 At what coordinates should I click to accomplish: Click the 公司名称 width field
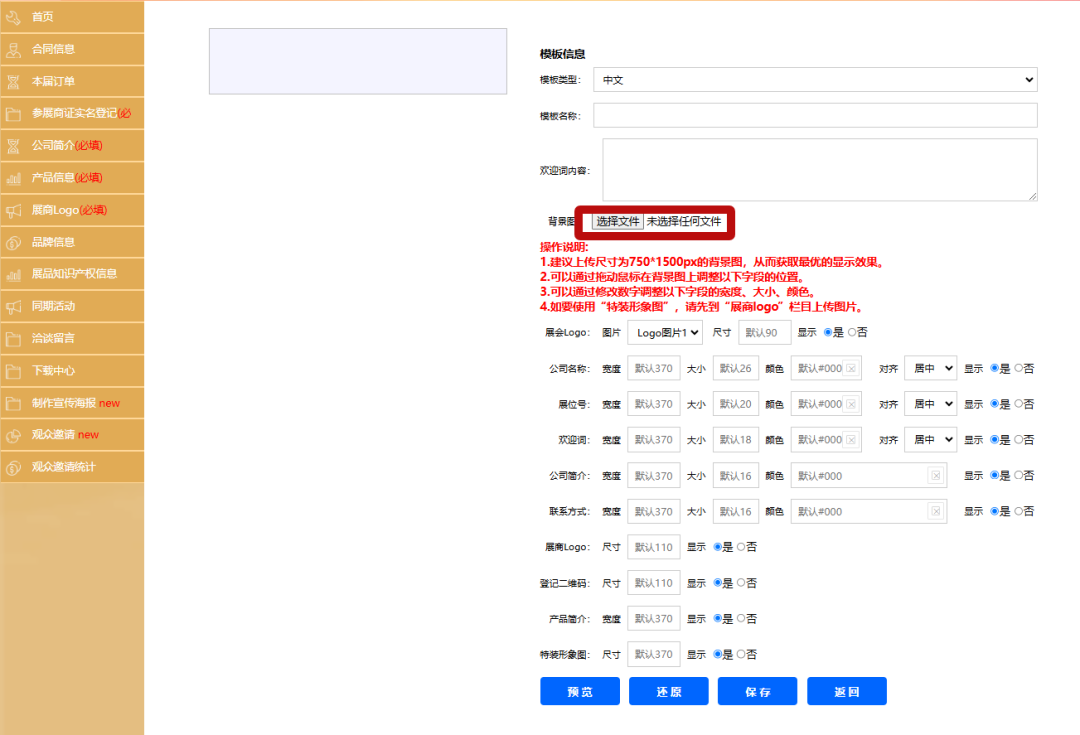coord(654,369)
